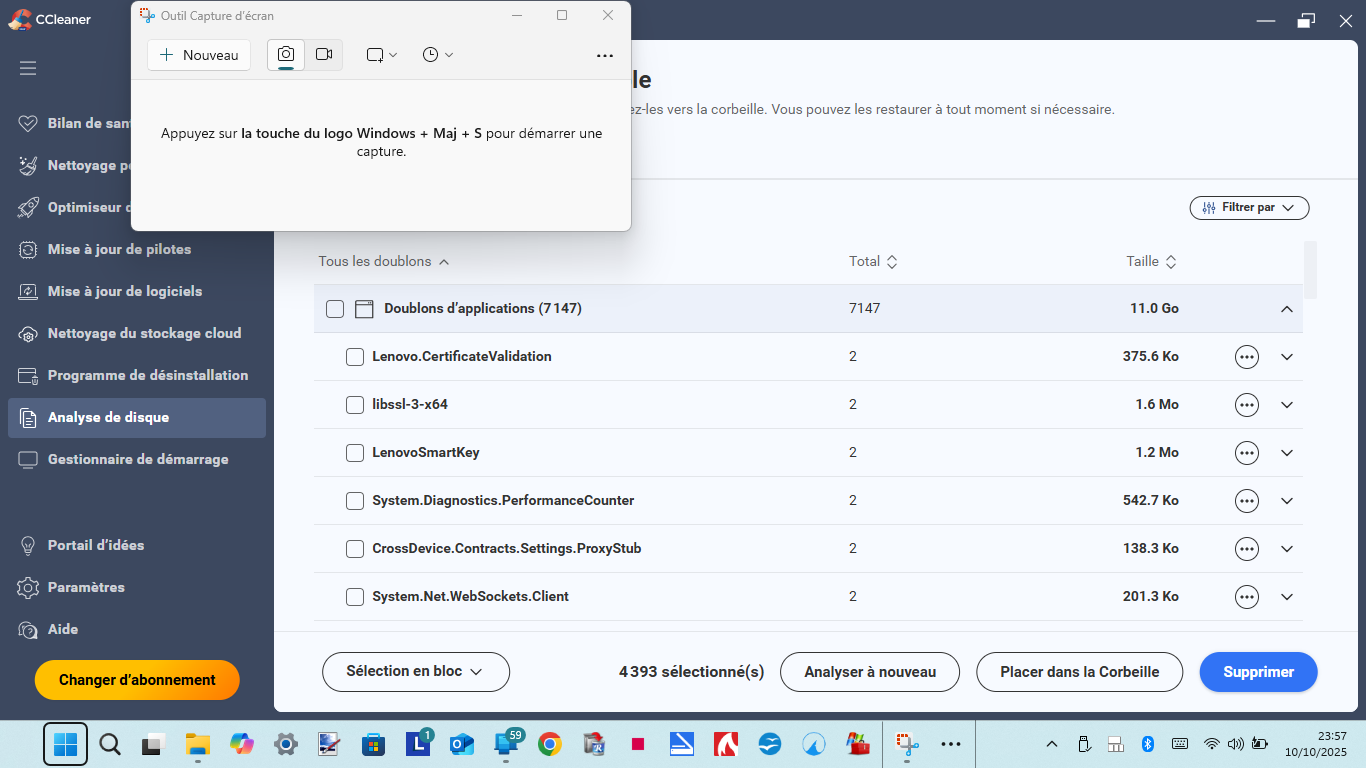Screen dimensions: 1366x768
Task: Click the Aide headset icon
Action: coord(28,630)
